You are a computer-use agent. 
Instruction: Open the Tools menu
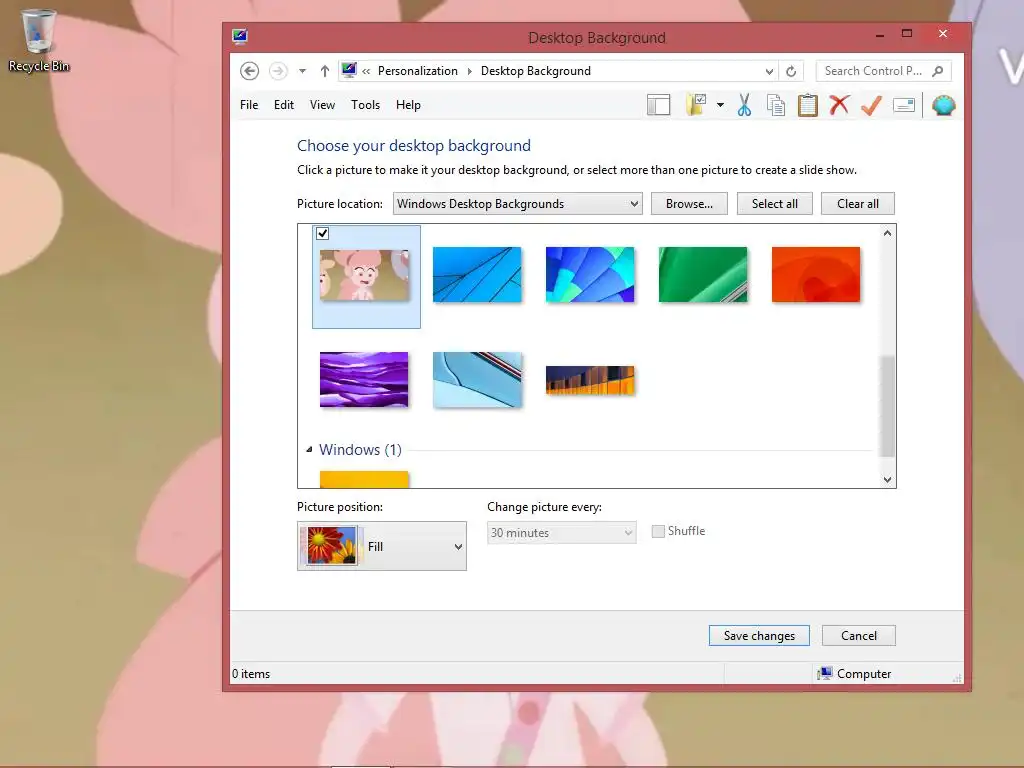coord(365,104)
